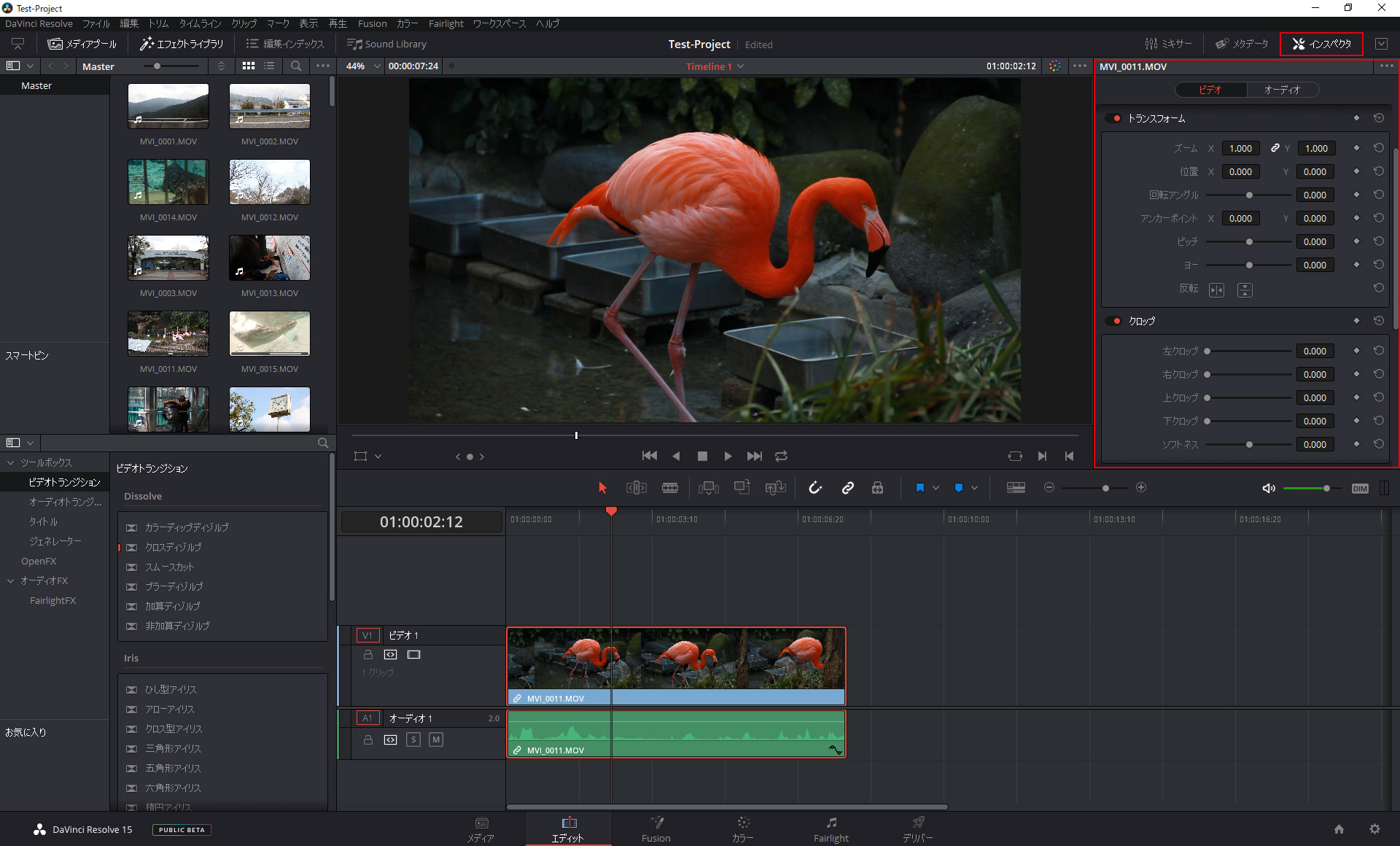
Task: Reset the rotation angle value
Action: [1378, 195]
